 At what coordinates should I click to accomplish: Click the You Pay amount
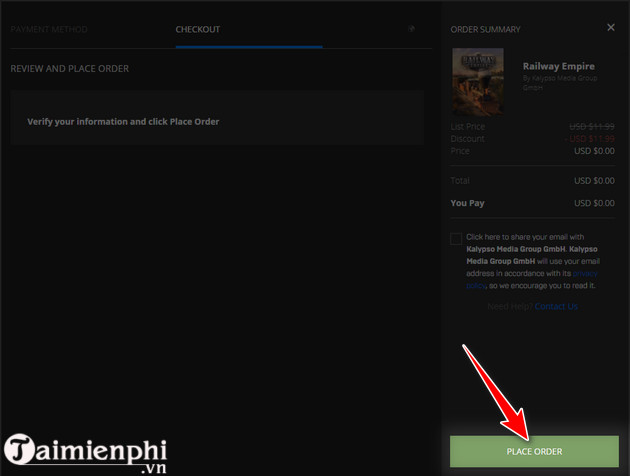coord(594,203)
